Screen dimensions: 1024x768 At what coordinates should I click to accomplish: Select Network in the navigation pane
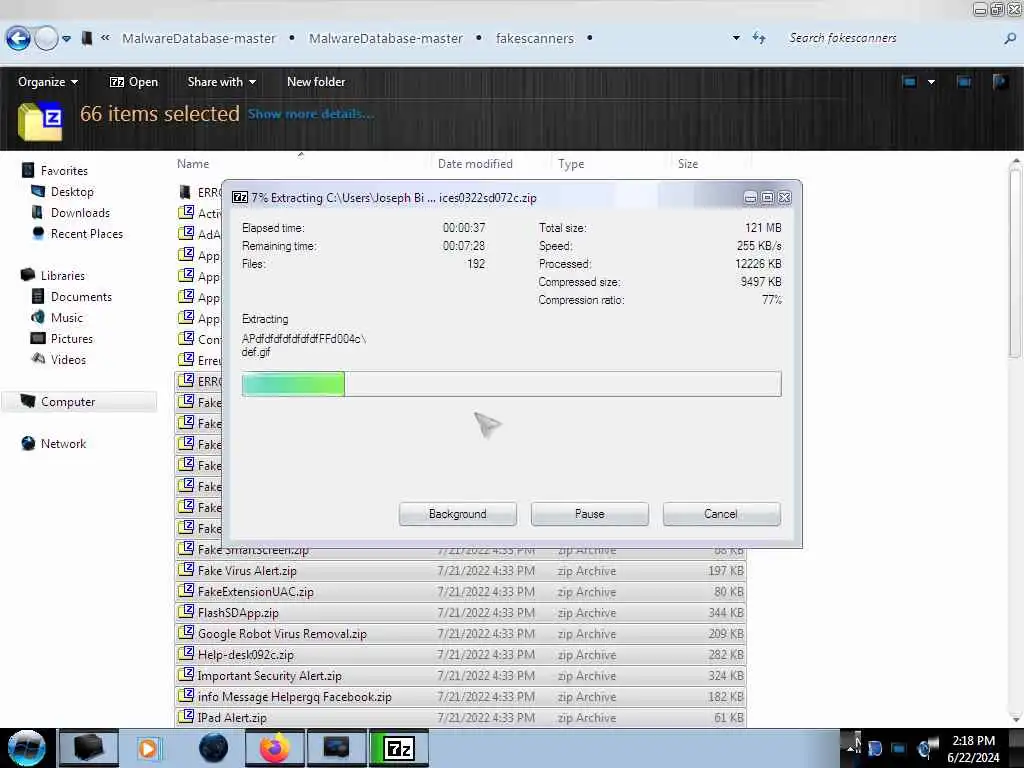[63, 443]
